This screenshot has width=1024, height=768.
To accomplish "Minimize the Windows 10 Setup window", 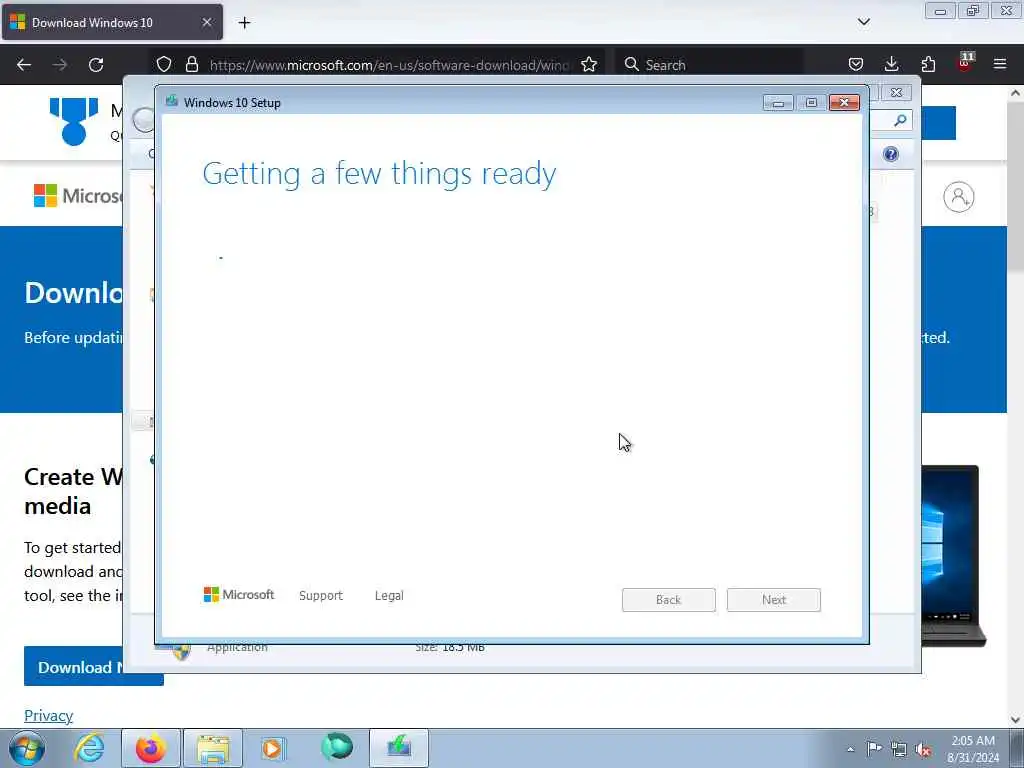I will pos(778,103).
